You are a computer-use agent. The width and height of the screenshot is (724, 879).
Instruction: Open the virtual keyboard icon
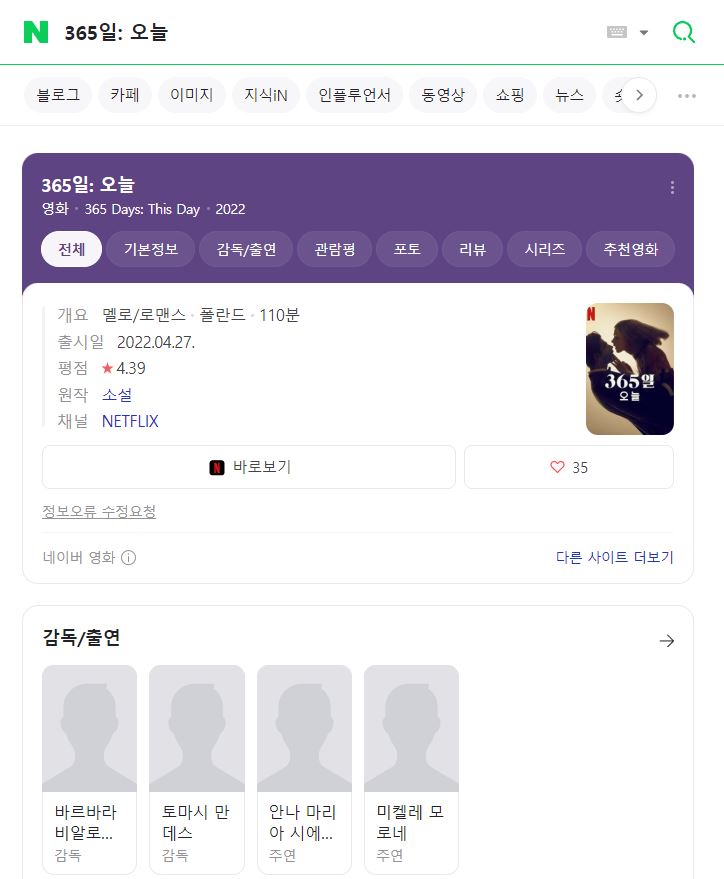(617, 32)
